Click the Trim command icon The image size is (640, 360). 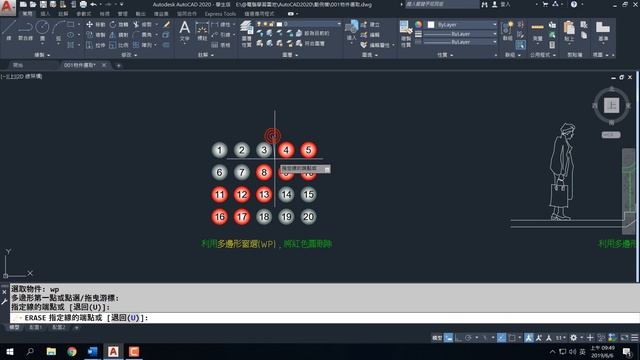coord(136,24)
